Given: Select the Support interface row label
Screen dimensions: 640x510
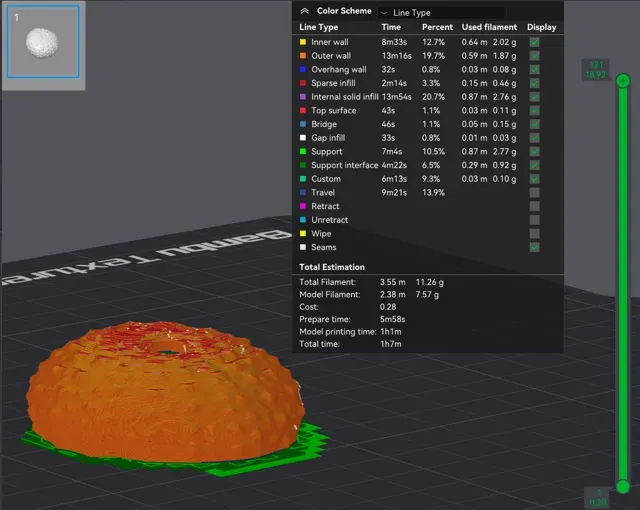Looking at the screenshot, I should [x=345, y=165].
